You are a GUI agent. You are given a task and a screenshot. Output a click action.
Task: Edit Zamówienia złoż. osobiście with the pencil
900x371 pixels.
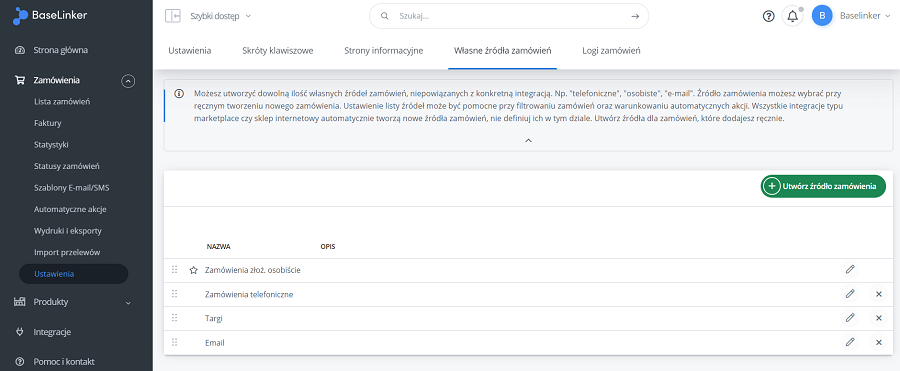click(x=850, y=269)
